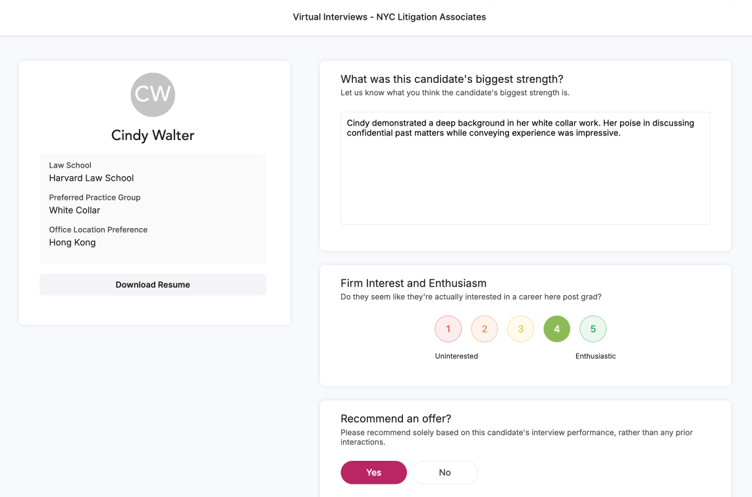The height and width of the screenshot is (497, 752).
Task: Click the Virtual Interviews page title
Action: [x=389, y=17]
